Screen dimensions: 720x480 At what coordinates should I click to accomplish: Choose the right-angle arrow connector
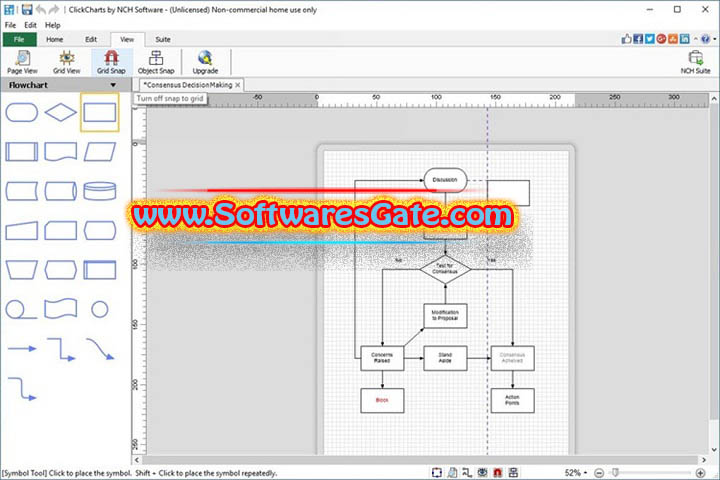pyautogui.click(x=61, y=350)
